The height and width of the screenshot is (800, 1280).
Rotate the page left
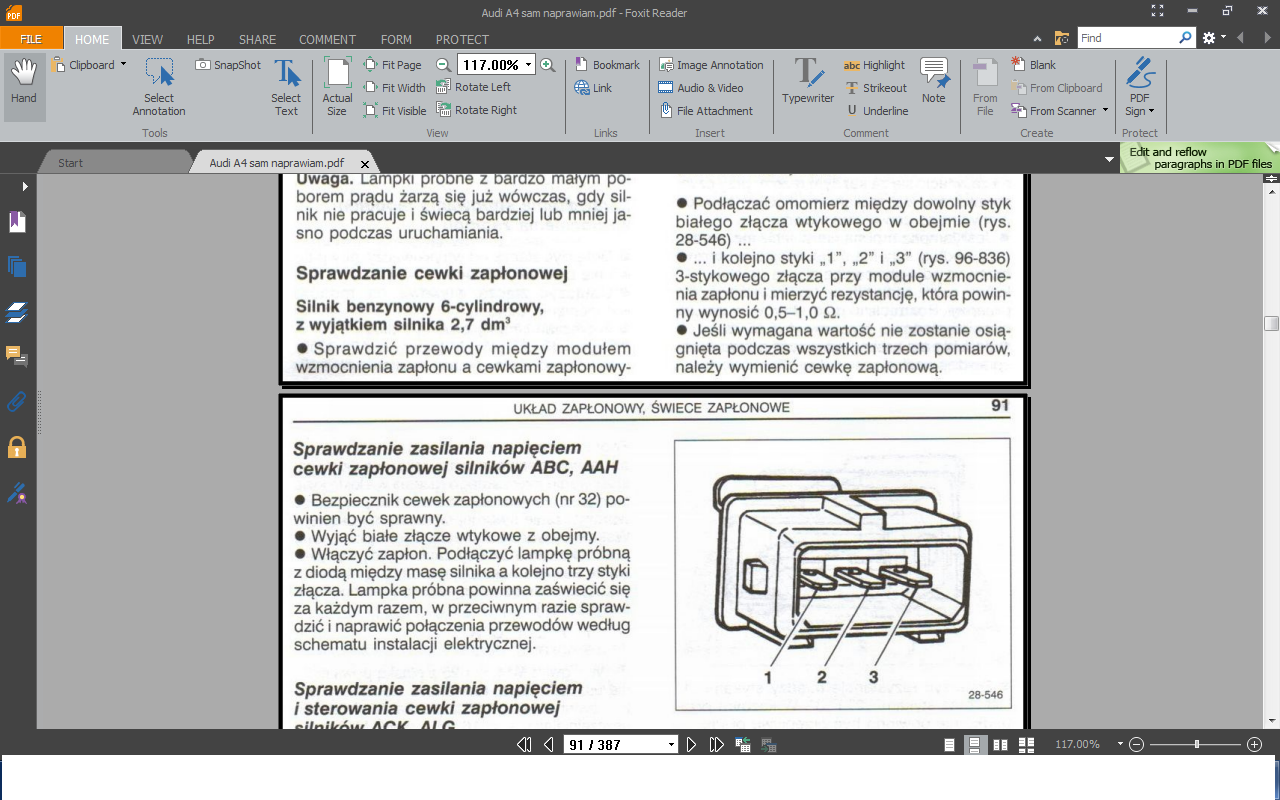coord(474,87)
